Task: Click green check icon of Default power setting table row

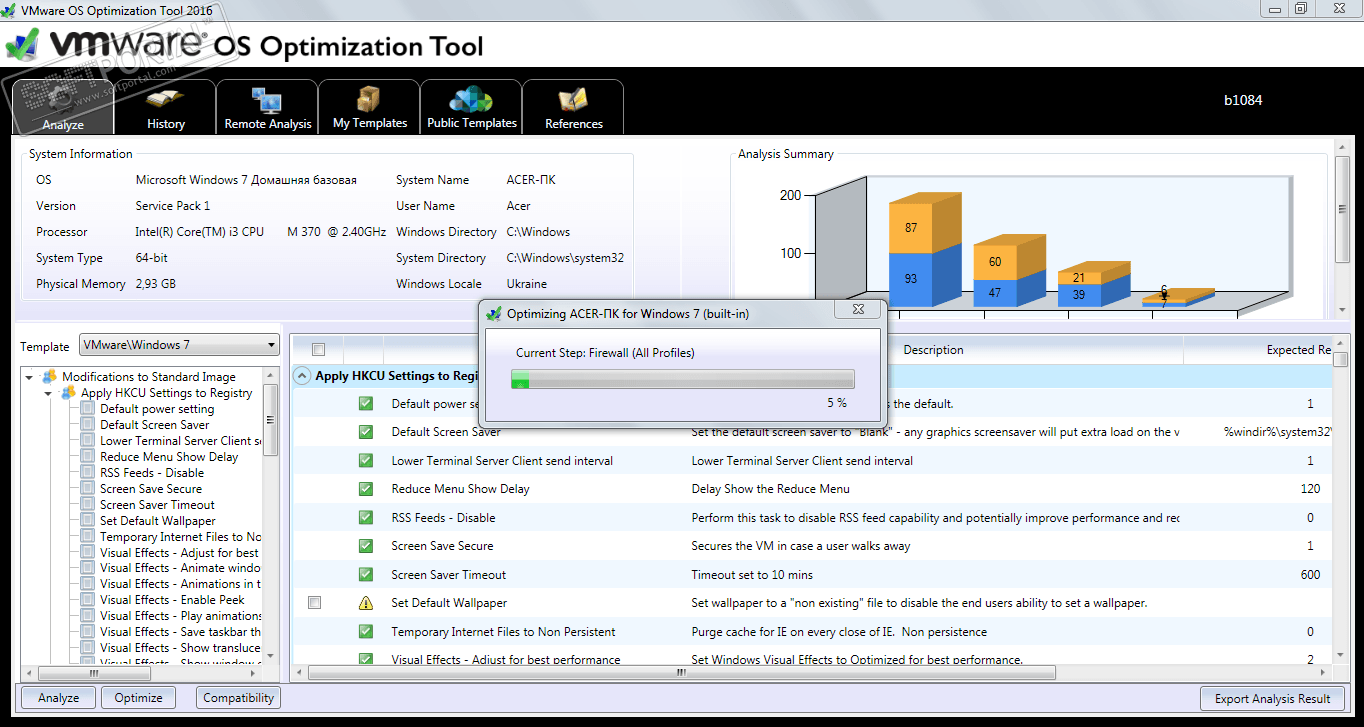Action: pos(366,404)
